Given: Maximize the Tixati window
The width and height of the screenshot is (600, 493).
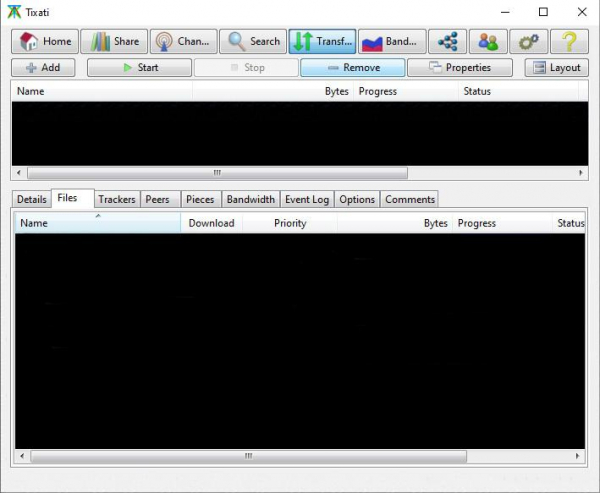Looking at the screenshot, I should pyautogui.click(x=543, y=12).
